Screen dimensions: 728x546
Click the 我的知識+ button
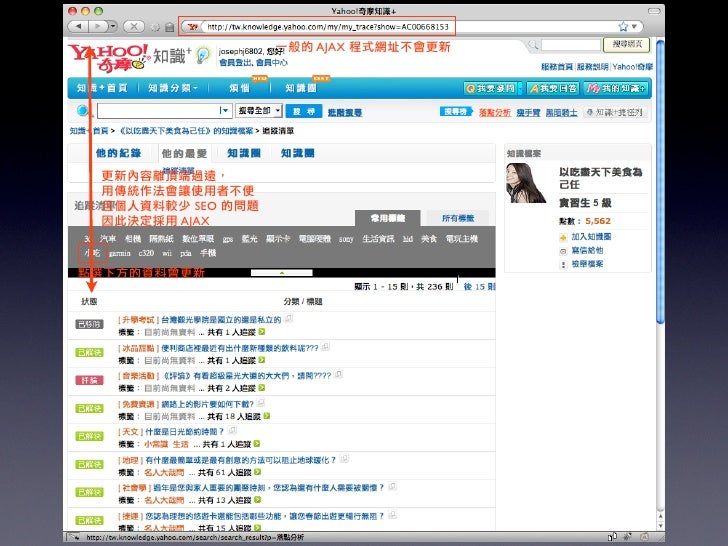pos(616,88)
